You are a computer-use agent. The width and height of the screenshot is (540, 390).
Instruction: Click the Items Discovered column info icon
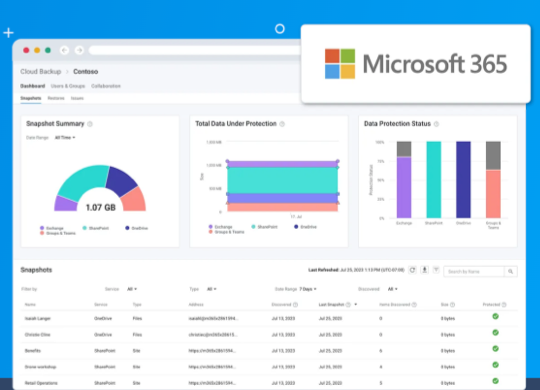(414, 305)
